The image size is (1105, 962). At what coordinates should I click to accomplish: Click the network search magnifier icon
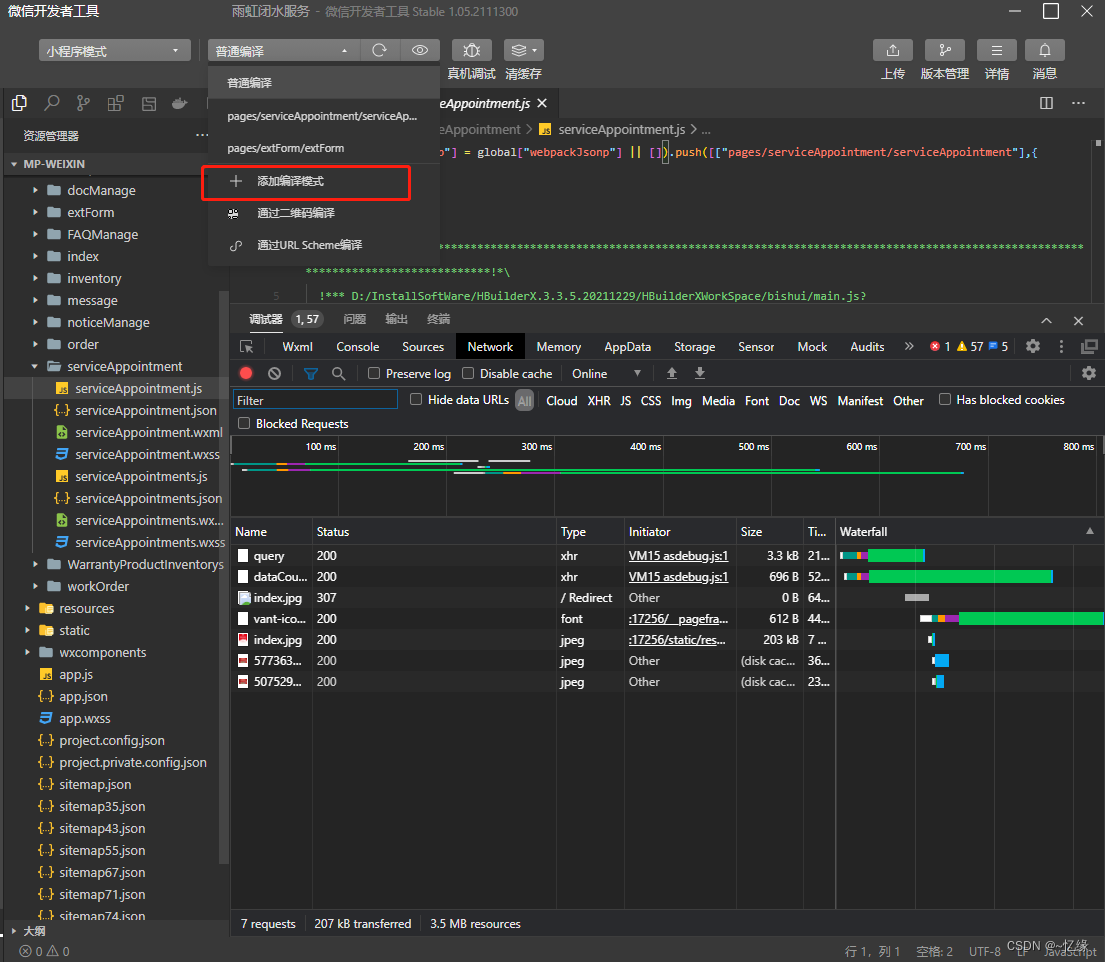pyautogui.click(x=339, y=374)
